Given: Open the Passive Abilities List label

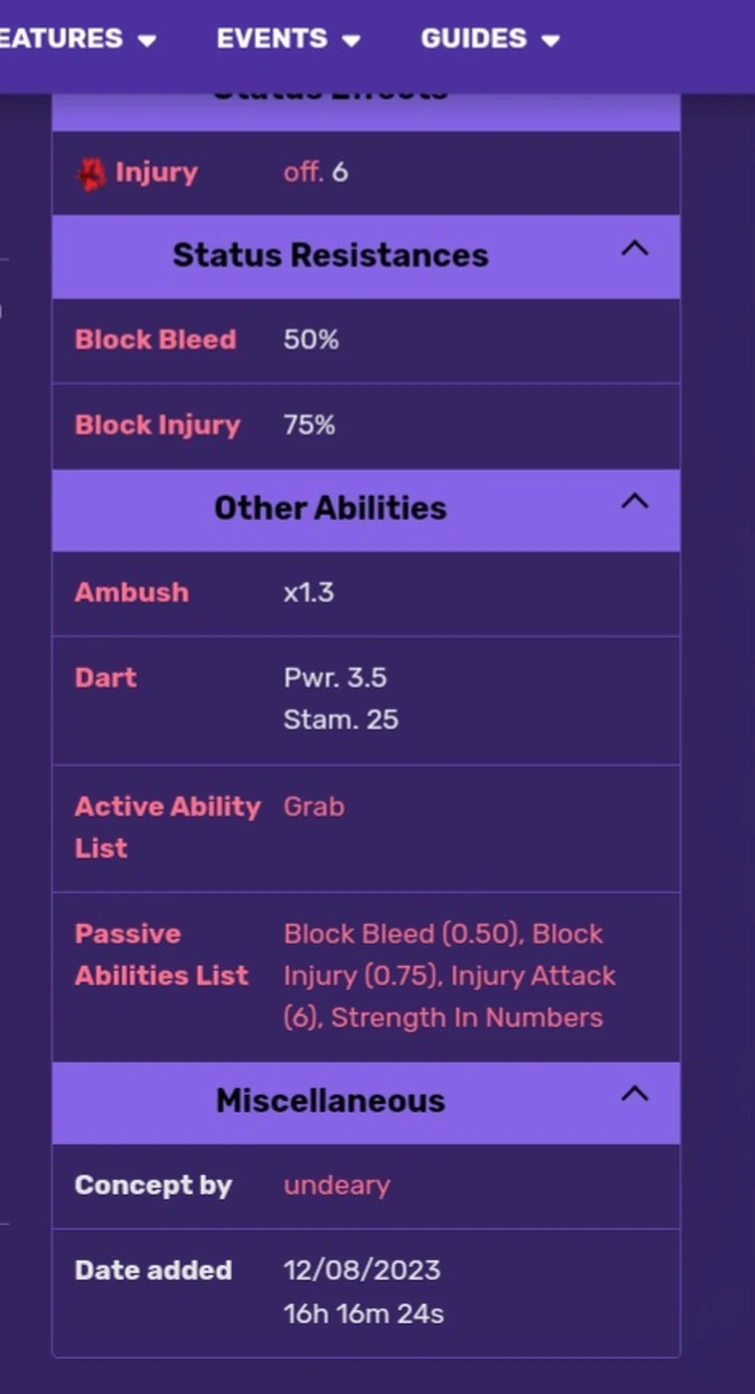Looking at the screenshot, I should tap(161, 954).
